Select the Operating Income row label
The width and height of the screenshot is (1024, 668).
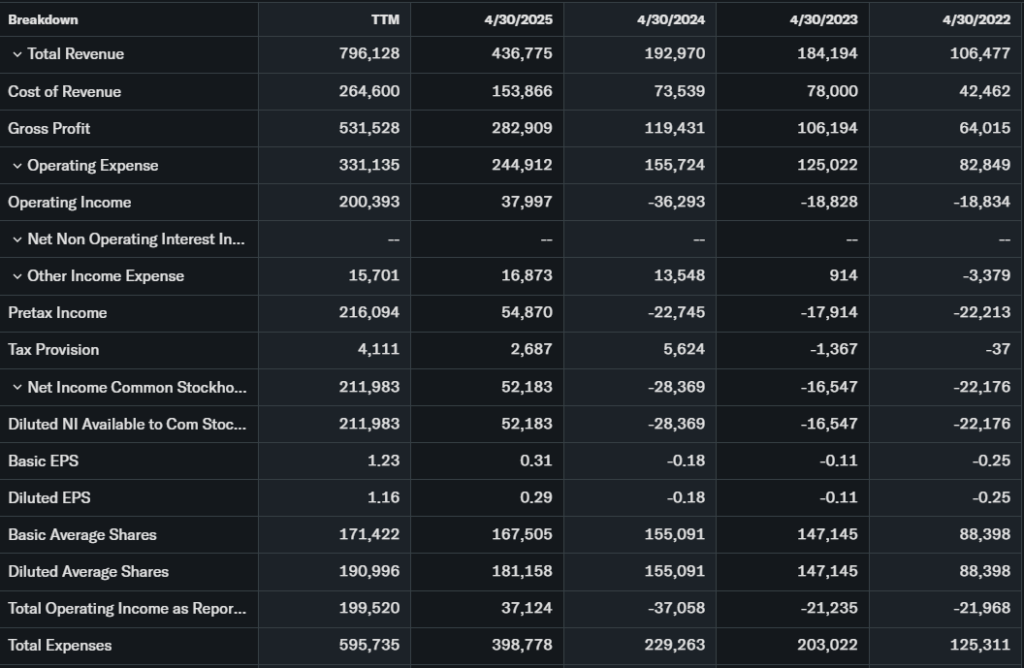click(x=69, y=202)
